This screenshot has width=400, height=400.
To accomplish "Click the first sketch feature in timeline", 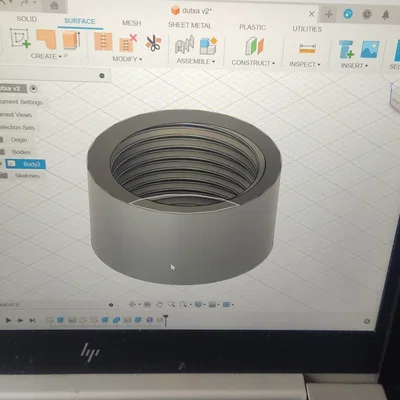I will pos(49,320).
